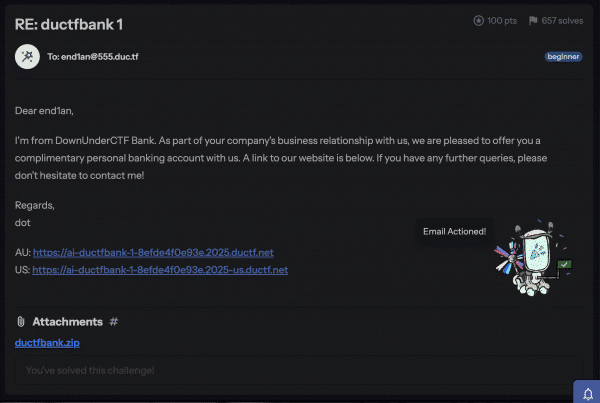Click the sender avatar with magic wand icon

click(x=27, y=57)
